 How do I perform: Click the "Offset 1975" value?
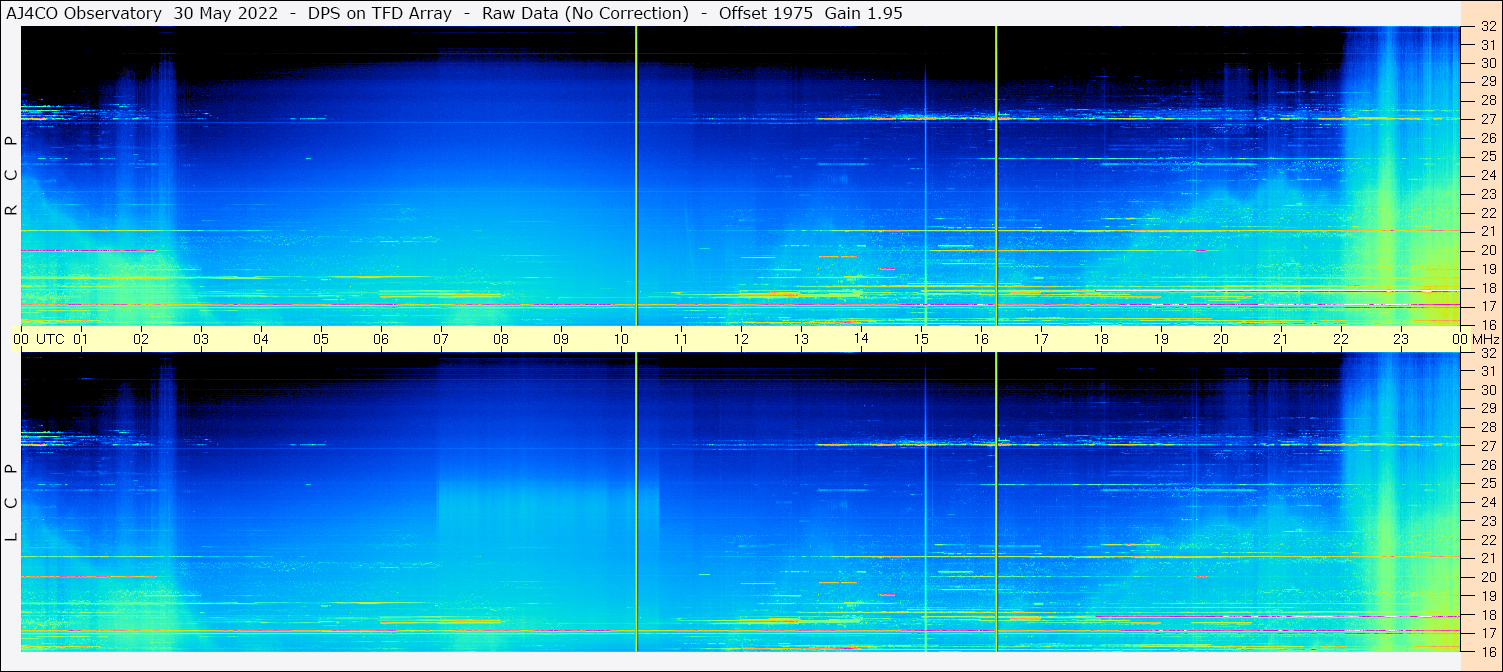tap(766, 13)
